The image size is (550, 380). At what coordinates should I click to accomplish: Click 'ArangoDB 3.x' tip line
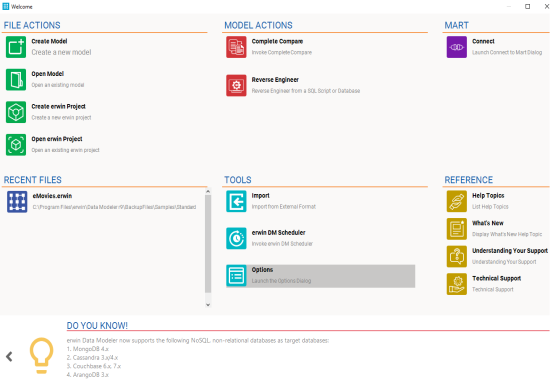pos(88,375)
